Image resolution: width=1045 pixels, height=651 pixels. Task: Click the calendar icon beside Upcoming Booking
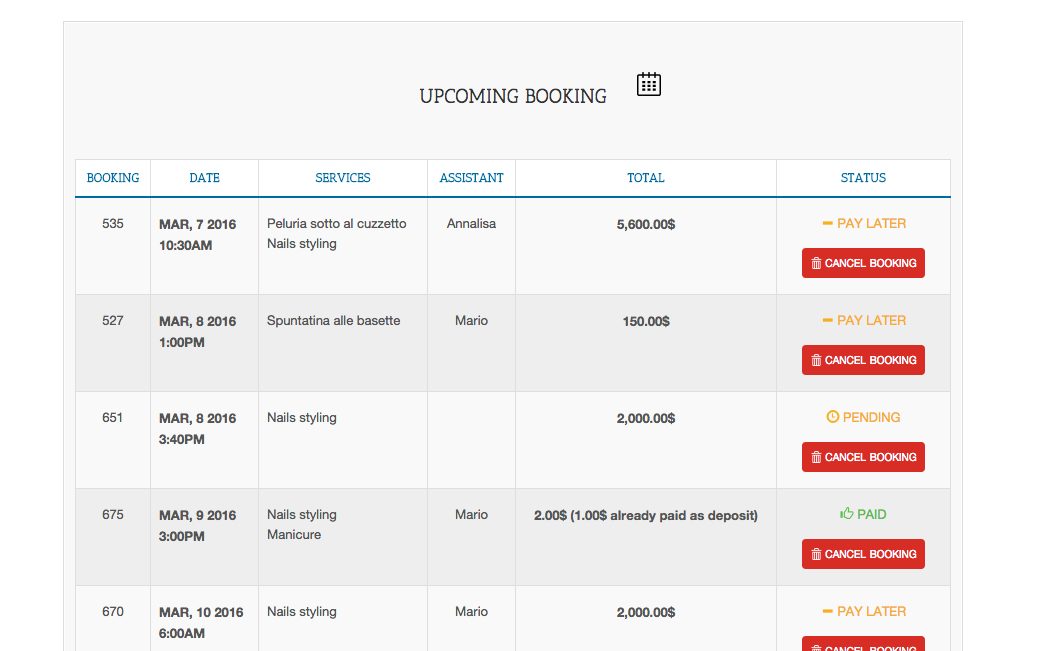(x=649, y=85)
